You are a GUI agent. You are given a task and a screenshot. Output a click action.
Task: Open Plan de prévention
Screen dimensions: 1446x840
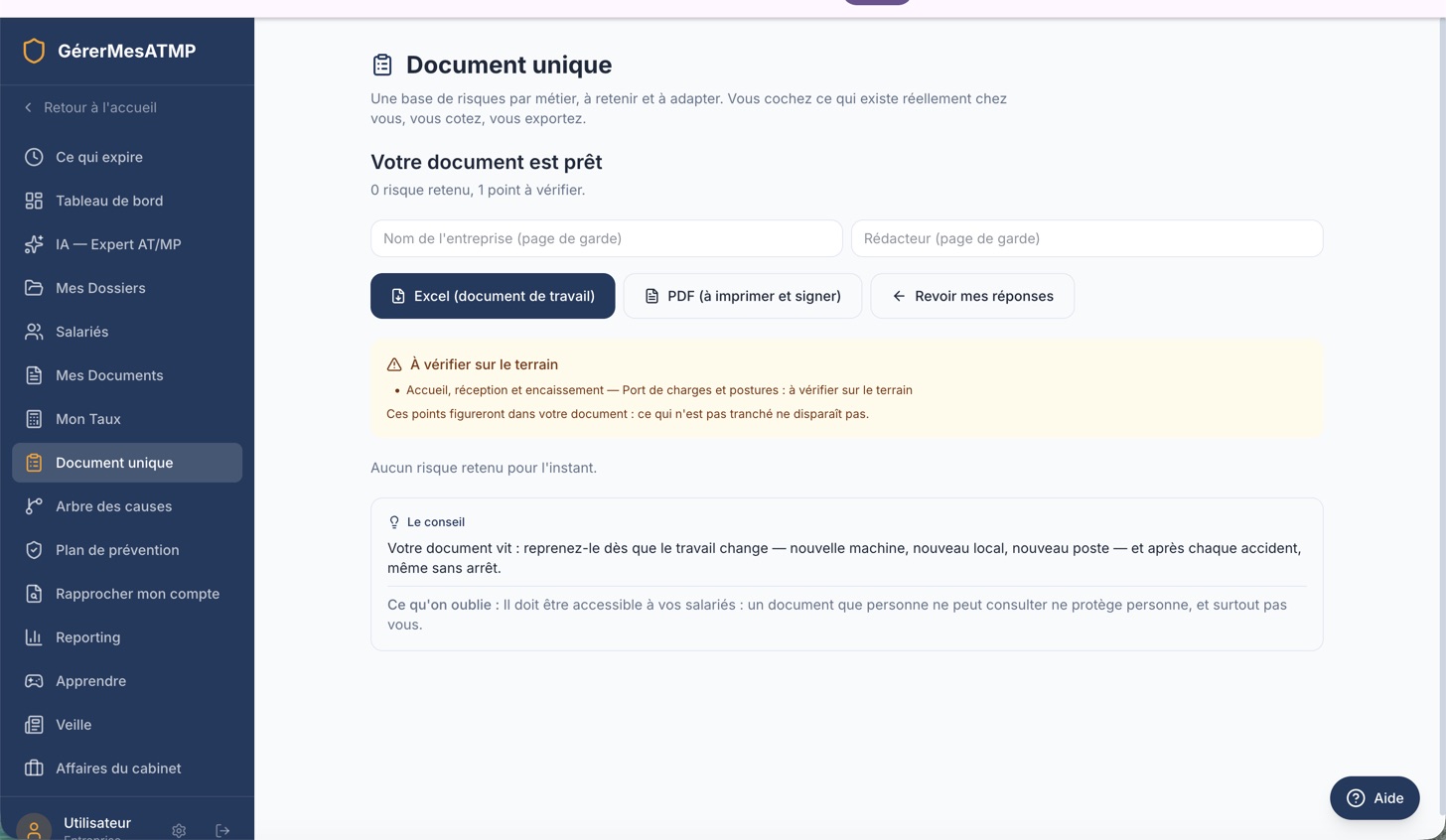click(127, 550)
